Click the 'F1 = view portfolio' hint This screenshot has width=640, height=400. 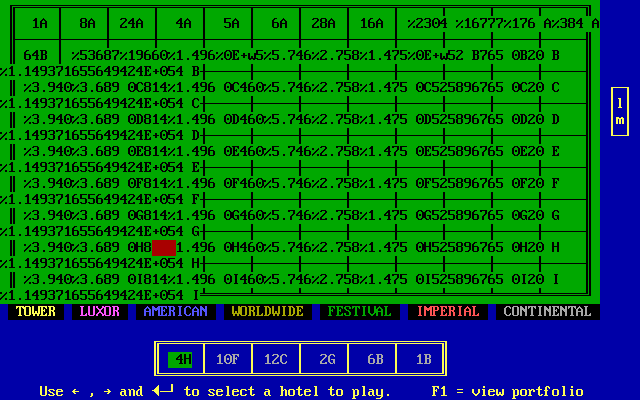point(507,391)
